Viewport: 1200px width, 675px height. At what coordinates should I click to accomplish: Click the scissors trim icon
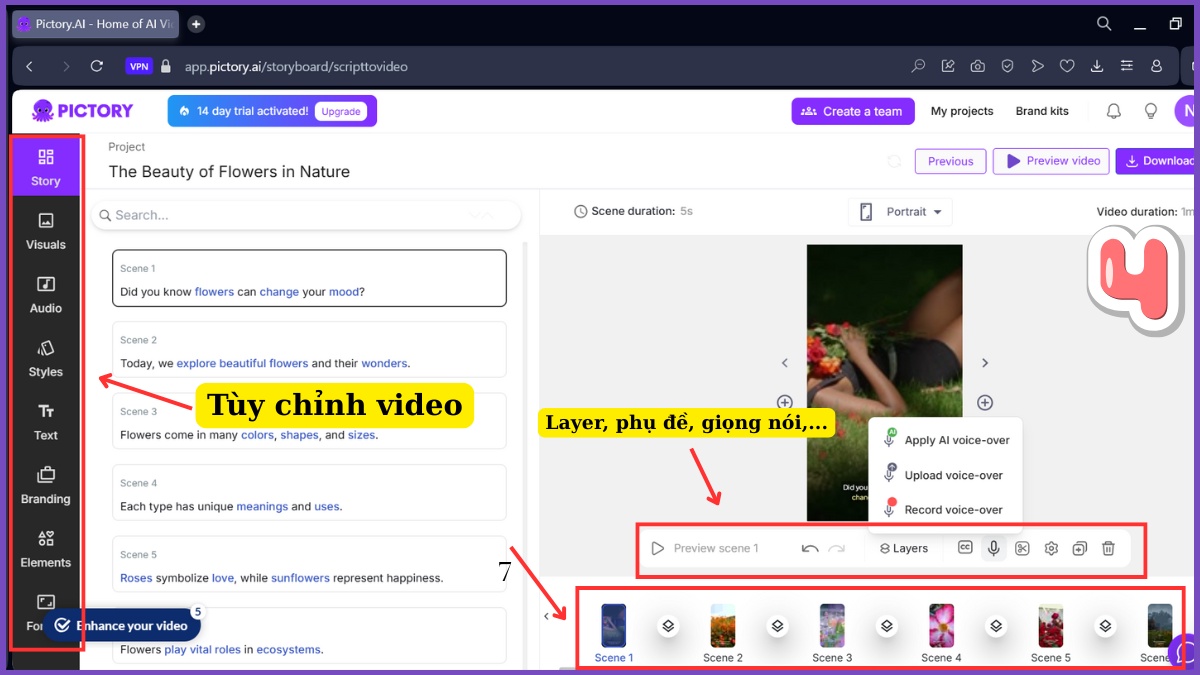tap(1022, 548)
